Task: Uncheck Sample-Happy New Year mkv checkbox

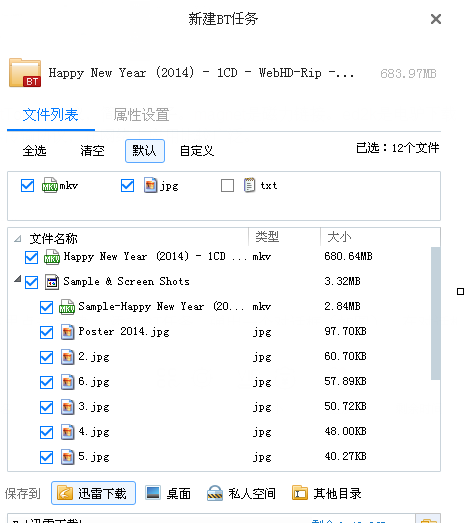Action: tap(46, 307)
